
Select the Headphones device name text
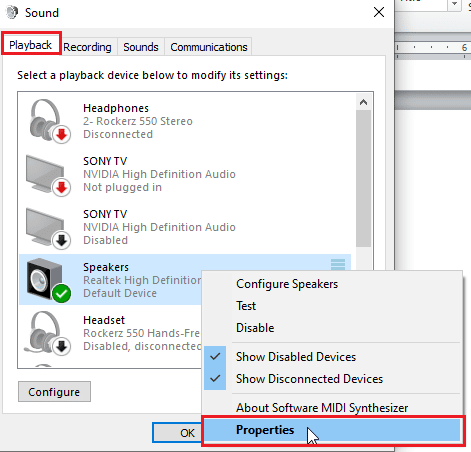point(116,108)
